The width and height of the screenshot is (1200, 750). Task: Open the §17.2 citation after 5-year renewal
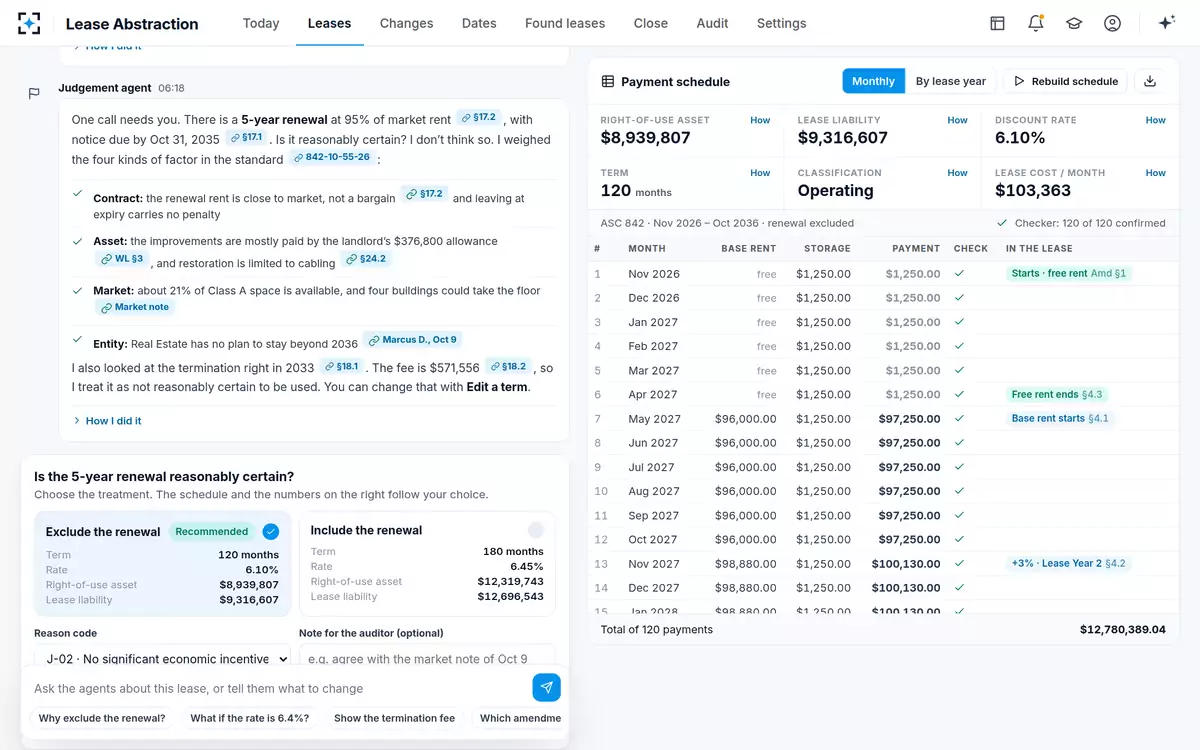coord(479,118)
